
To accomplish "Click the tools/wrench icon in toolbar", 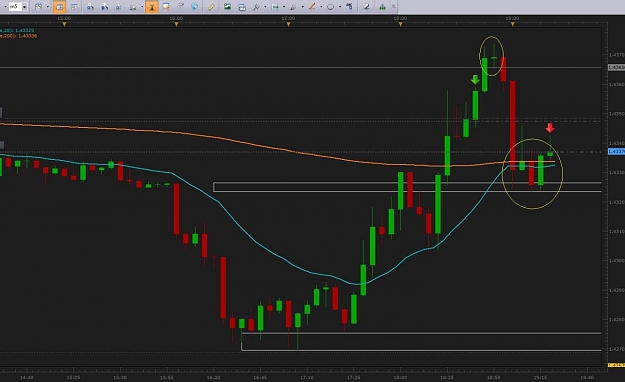I will click(256, 7).
